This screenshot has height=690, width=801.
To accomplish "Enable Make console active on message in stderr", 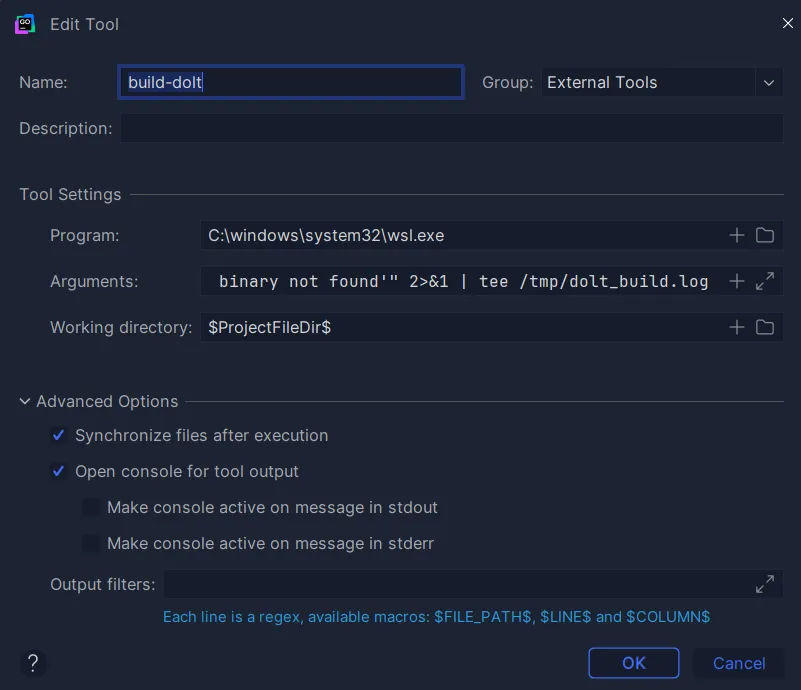I will tap(91, 543).
